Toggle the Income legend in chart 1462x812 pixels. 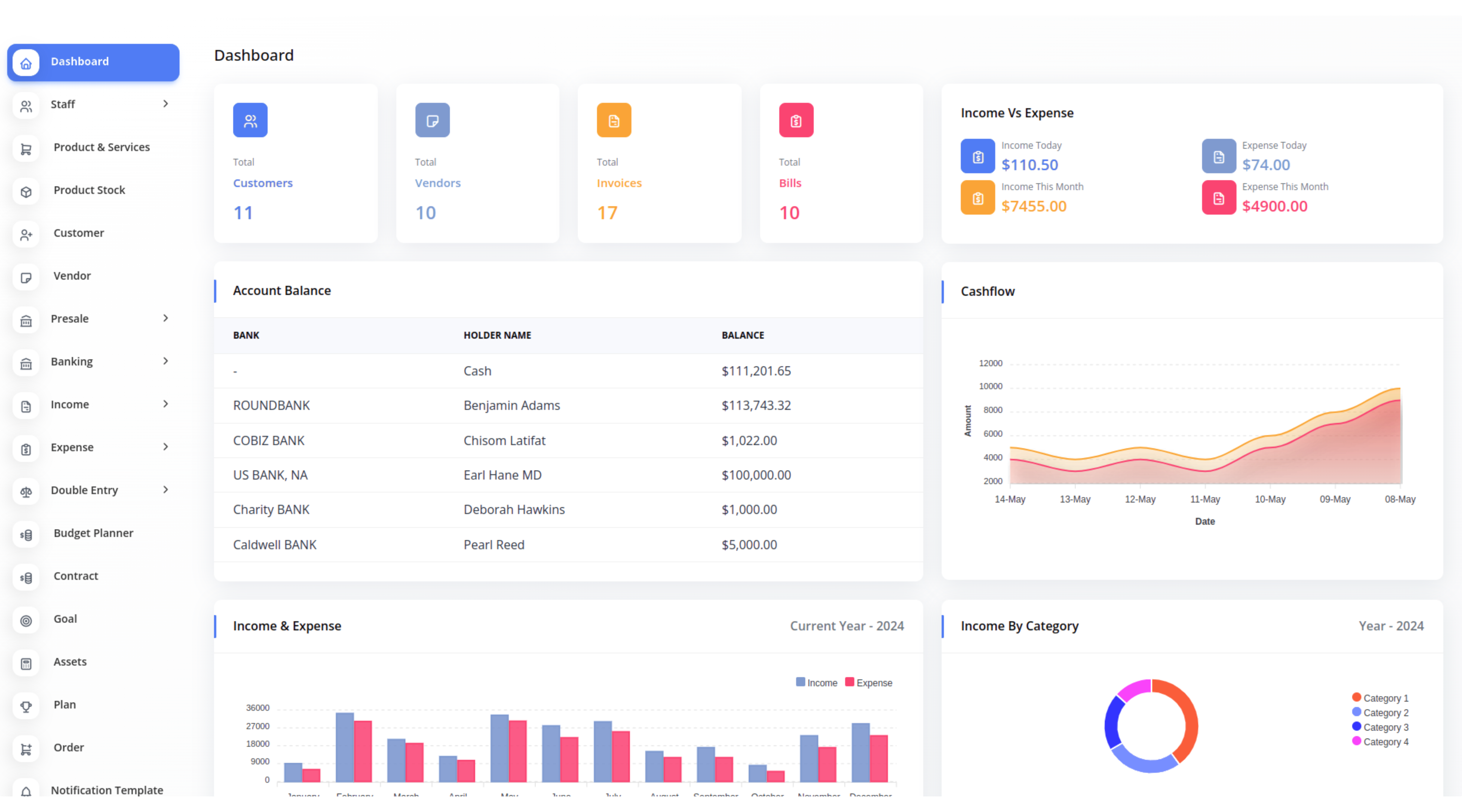click(x=817, y=683)
